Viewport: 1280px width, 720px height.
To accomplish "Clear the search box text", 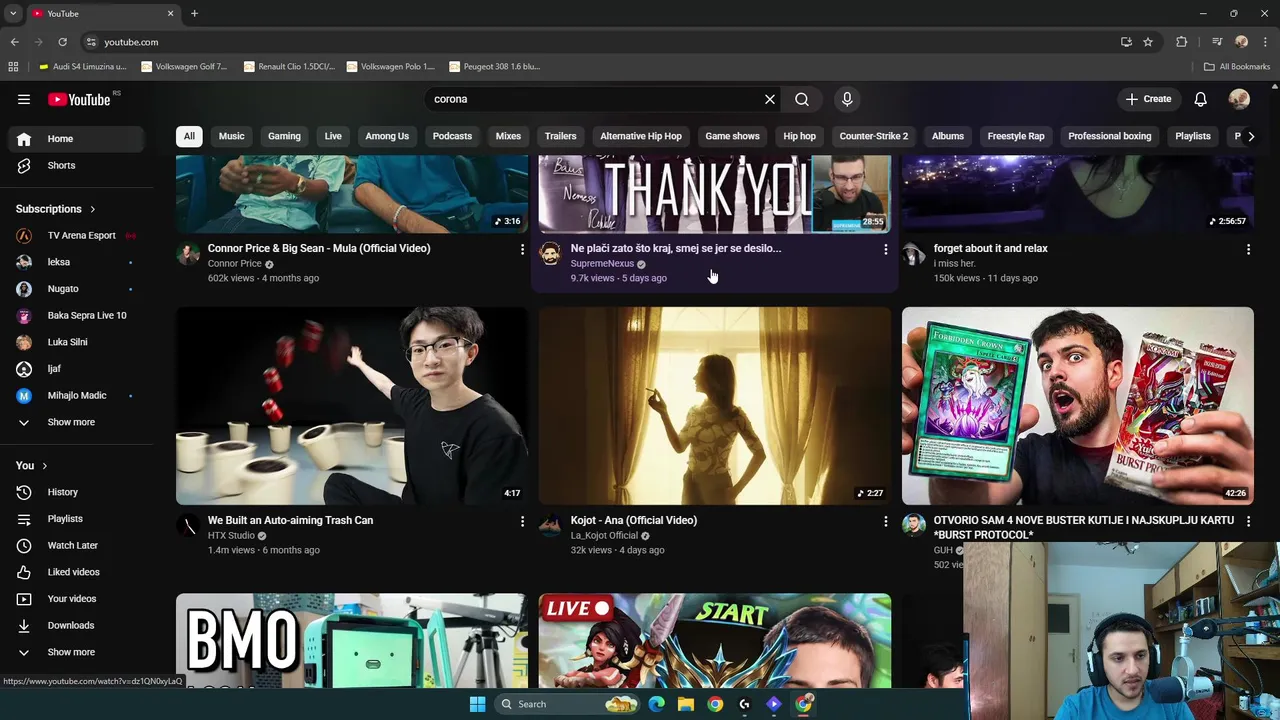I will click(770, 99).
